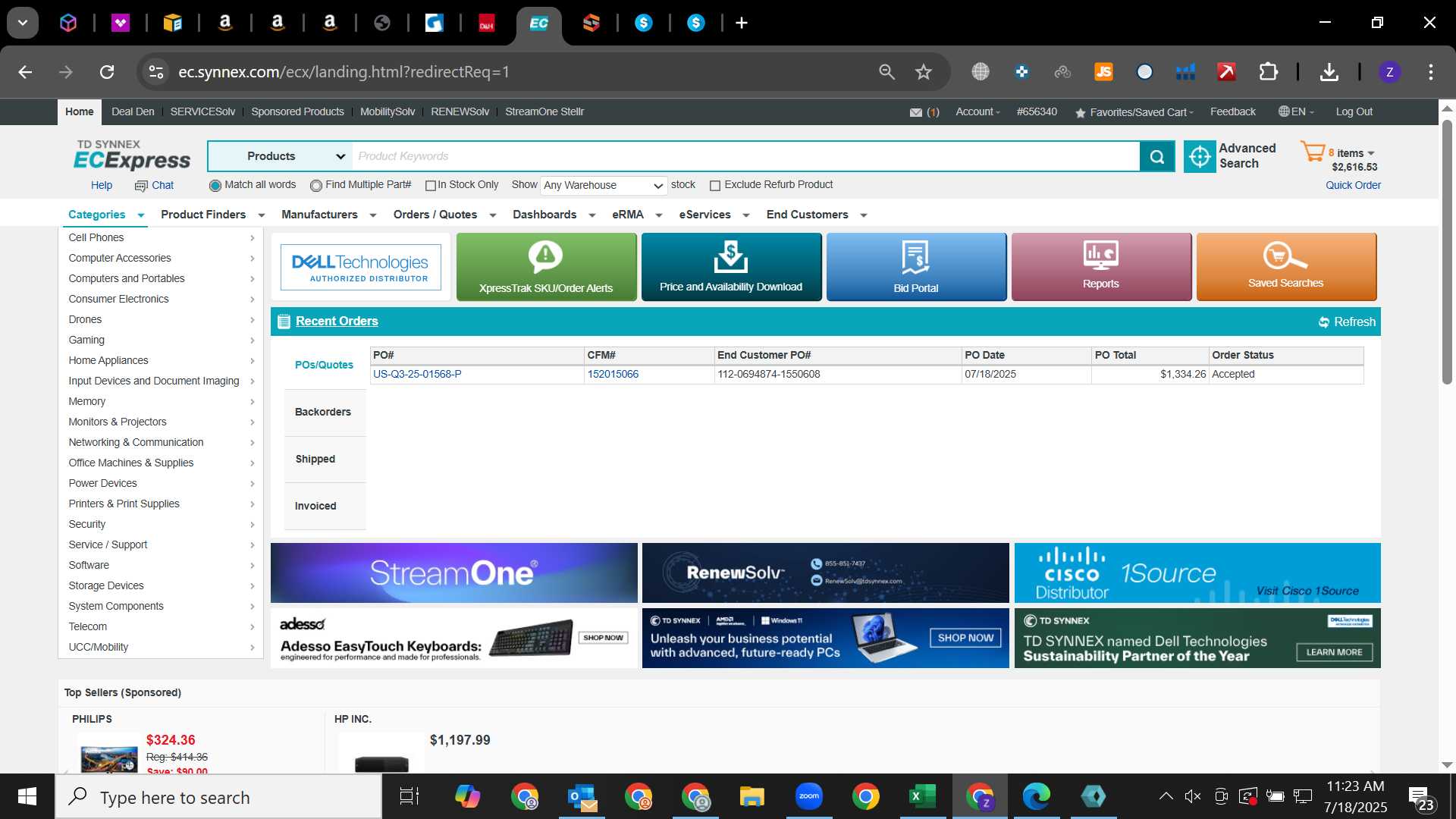Open the Products search type dropdown
Image resolution: width=1456 pixels, height=819 pixels.
[281, 156]
